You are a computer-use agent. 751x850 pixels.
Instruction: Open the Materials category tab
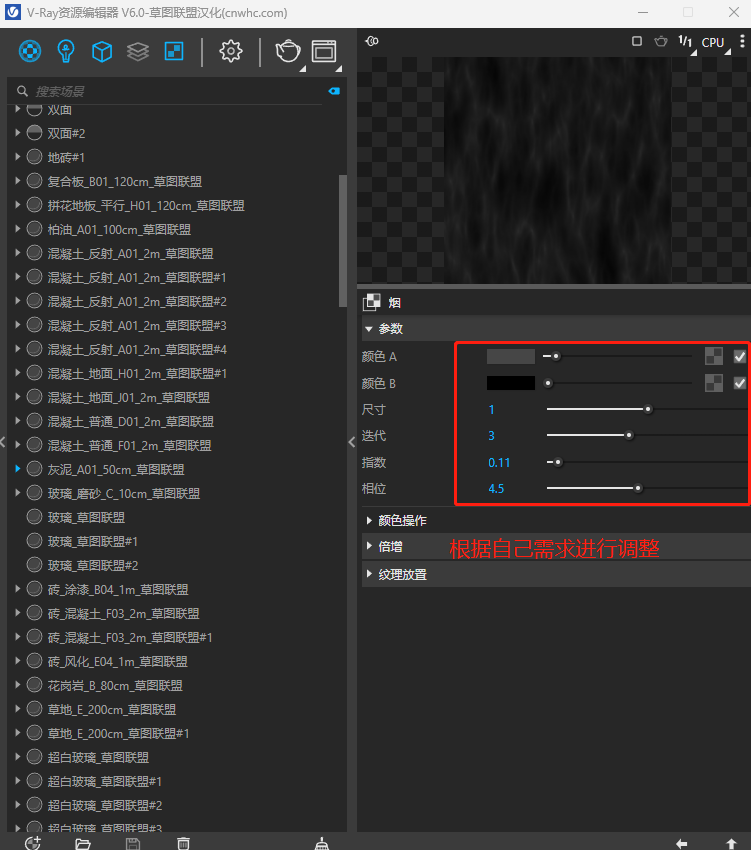pos(31,51)
